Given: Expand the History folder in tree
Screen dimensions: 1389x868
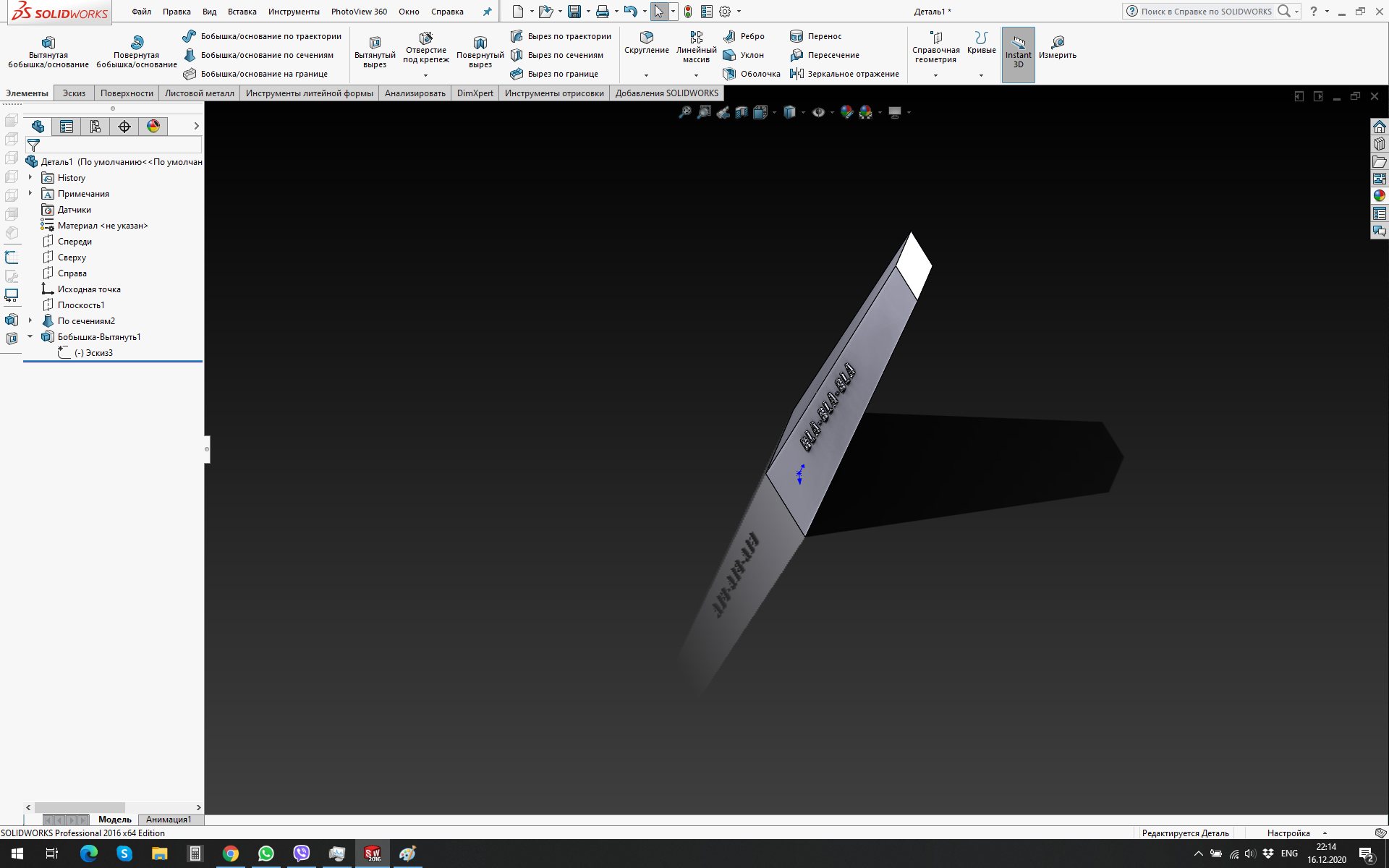Looking at the screenshot, I should click(x=30, y=177).
